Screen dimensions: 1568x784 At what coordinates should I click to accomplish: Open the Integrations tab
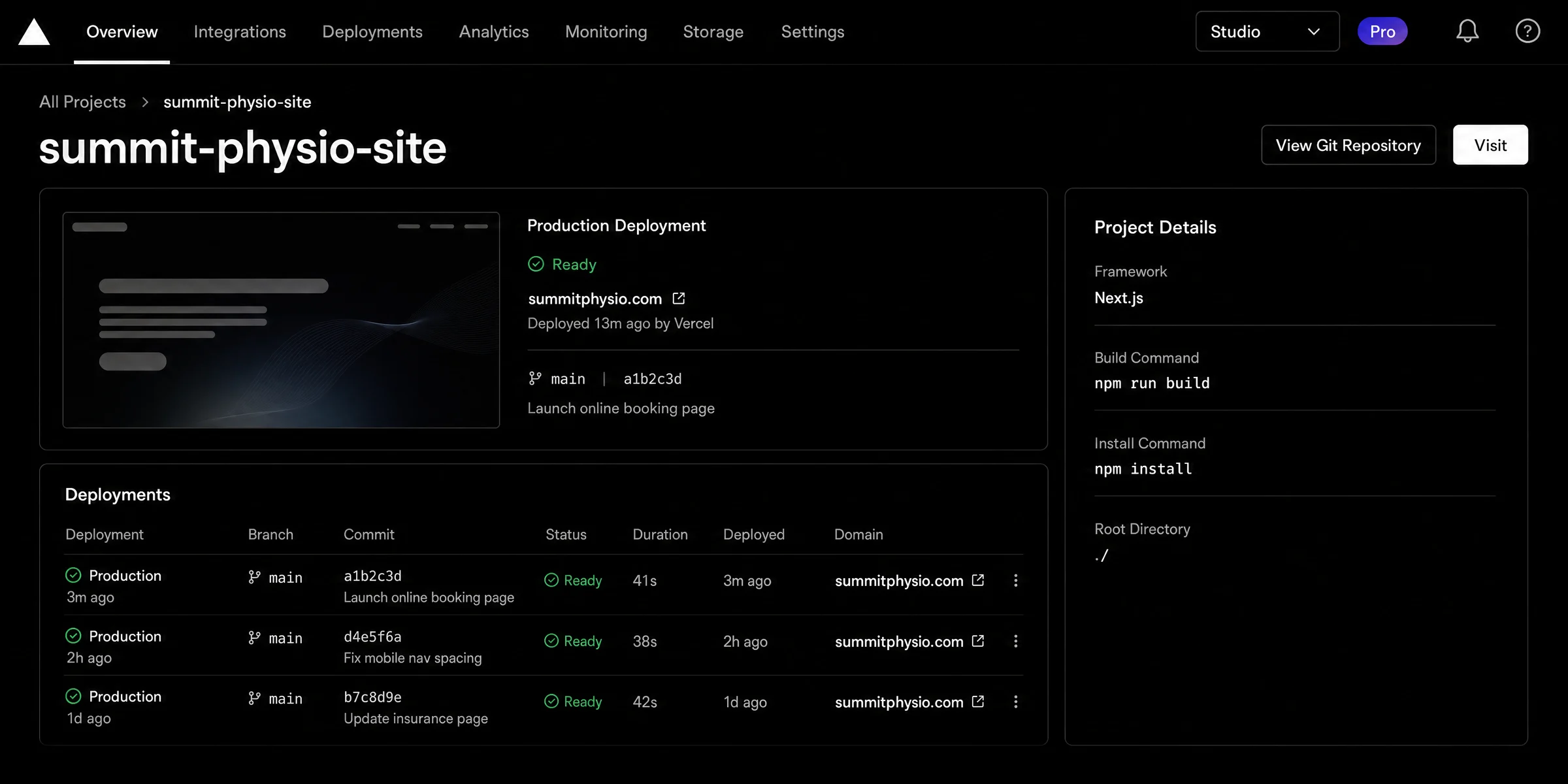point(240,31)
